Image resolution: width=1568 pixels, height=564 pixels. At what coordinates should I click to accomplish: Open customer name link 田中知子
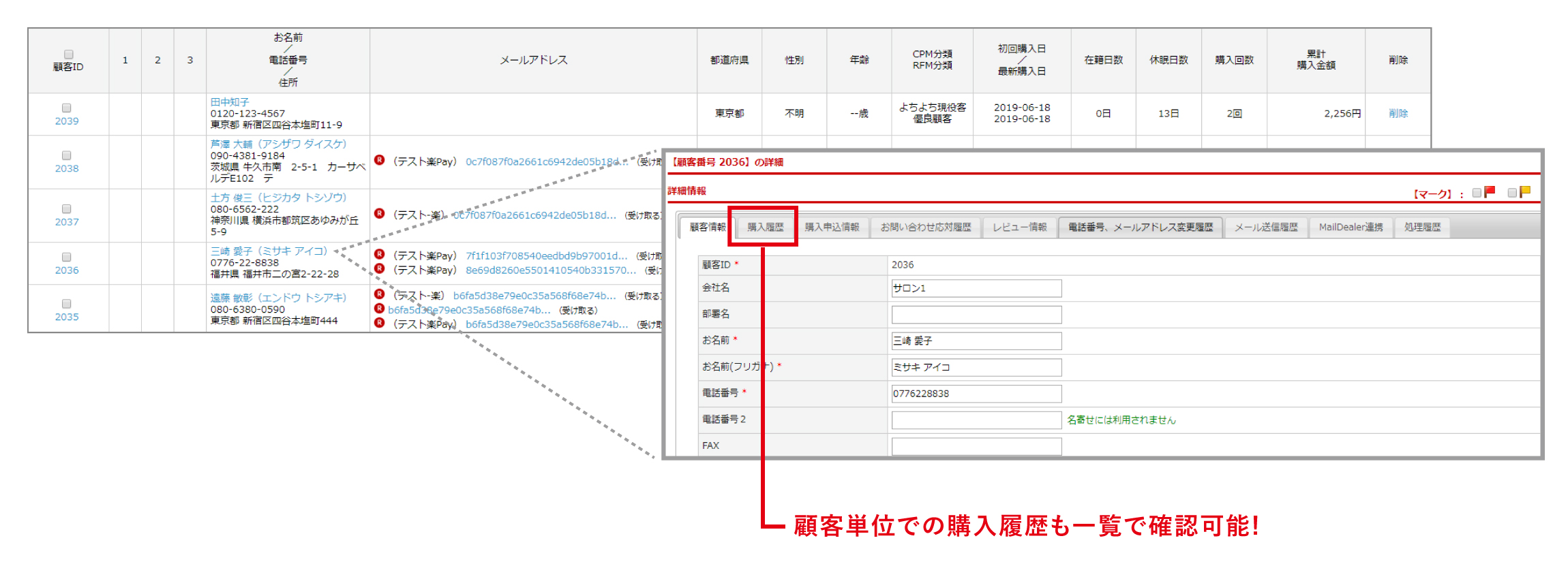(230, 102)
